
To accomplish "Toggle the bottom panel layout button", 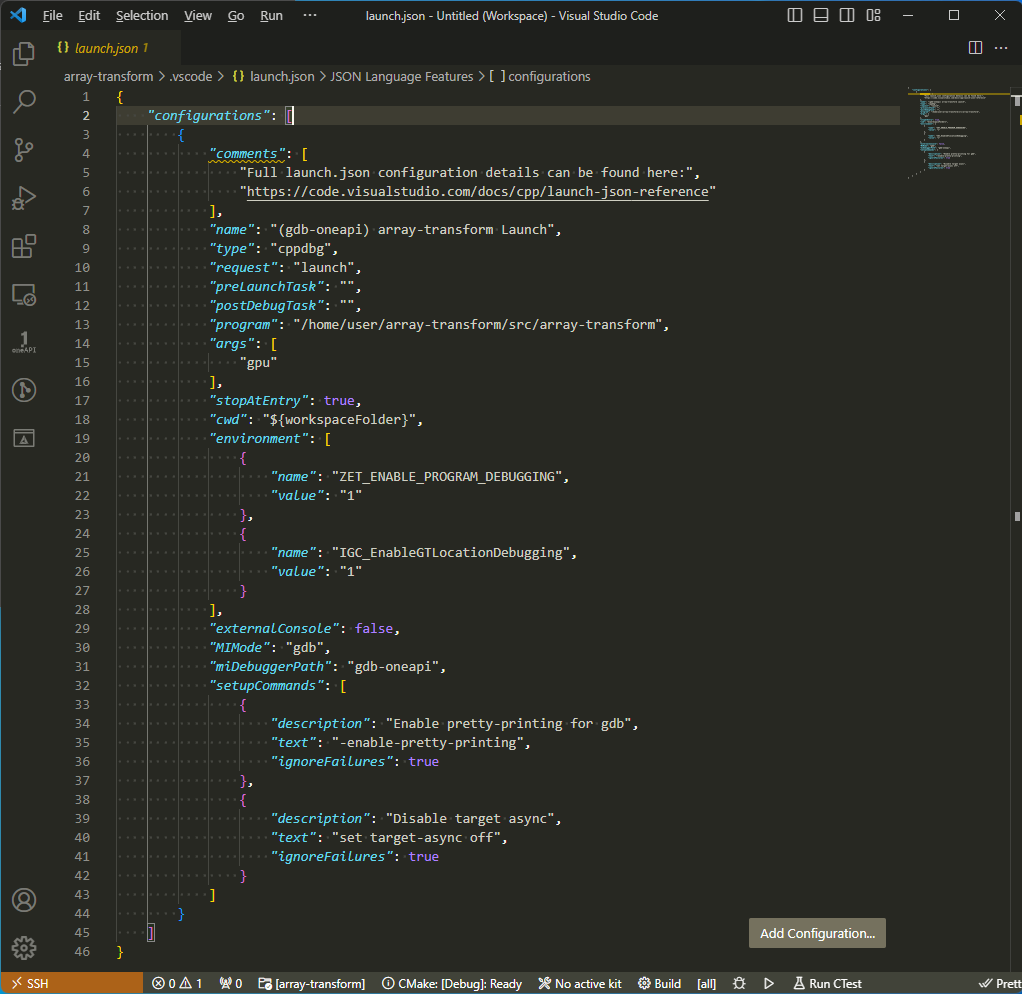I will click(821, 16).
